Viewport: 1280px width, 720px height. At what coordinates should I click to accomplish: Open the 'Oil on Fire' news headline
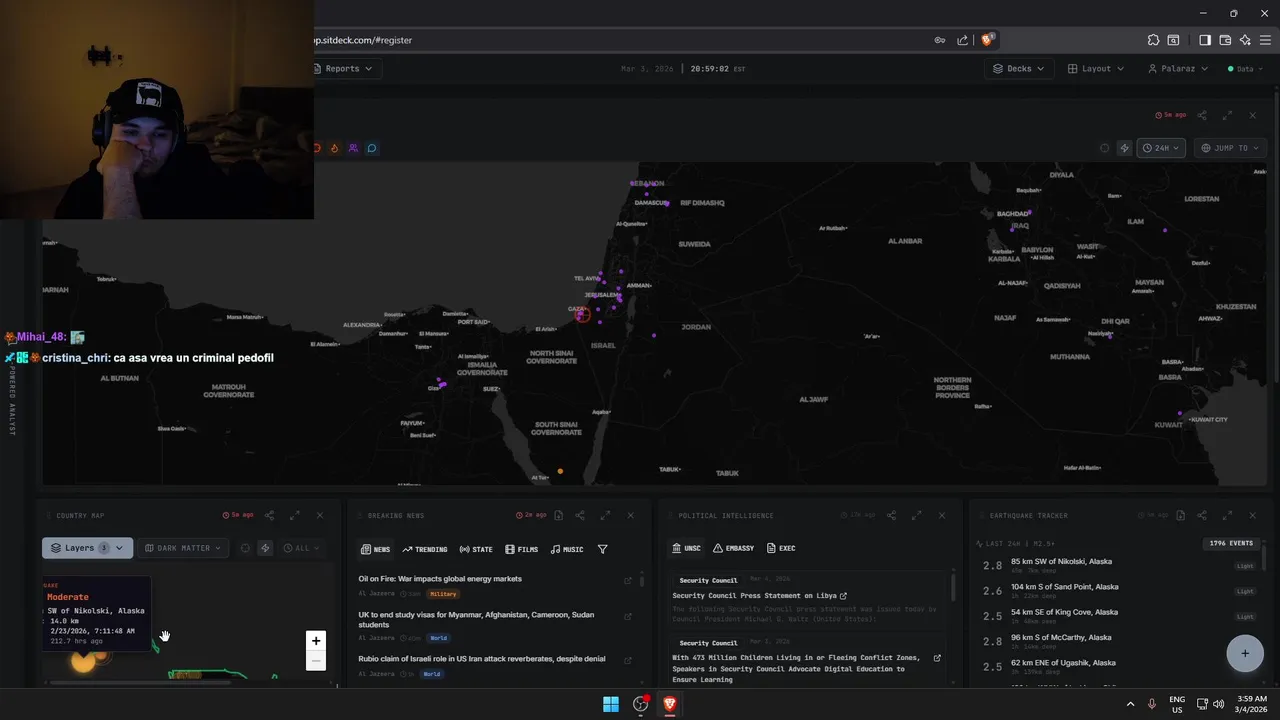point(440,579)
